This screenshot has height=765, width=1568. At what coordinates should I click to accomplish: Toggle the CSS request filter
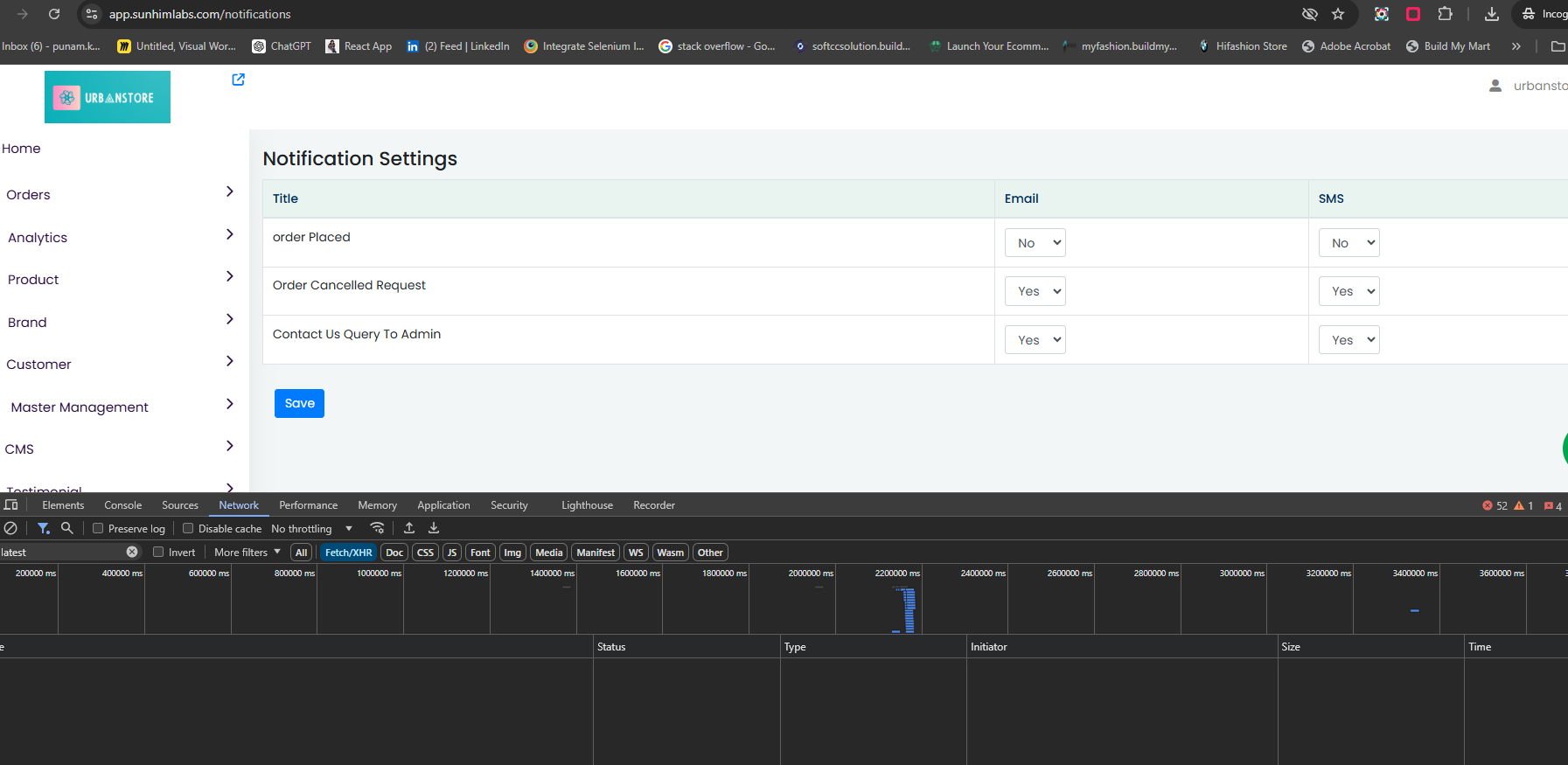[426, 553]
